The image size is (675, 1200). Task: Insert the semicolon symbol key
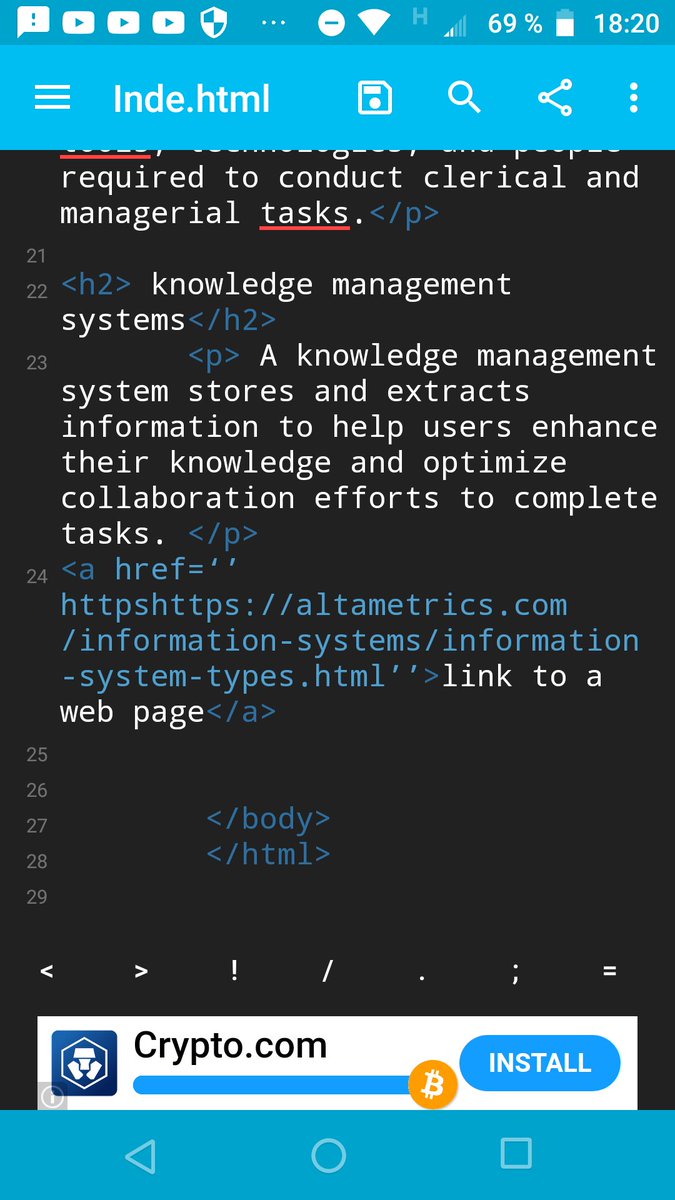pos(515,973)
